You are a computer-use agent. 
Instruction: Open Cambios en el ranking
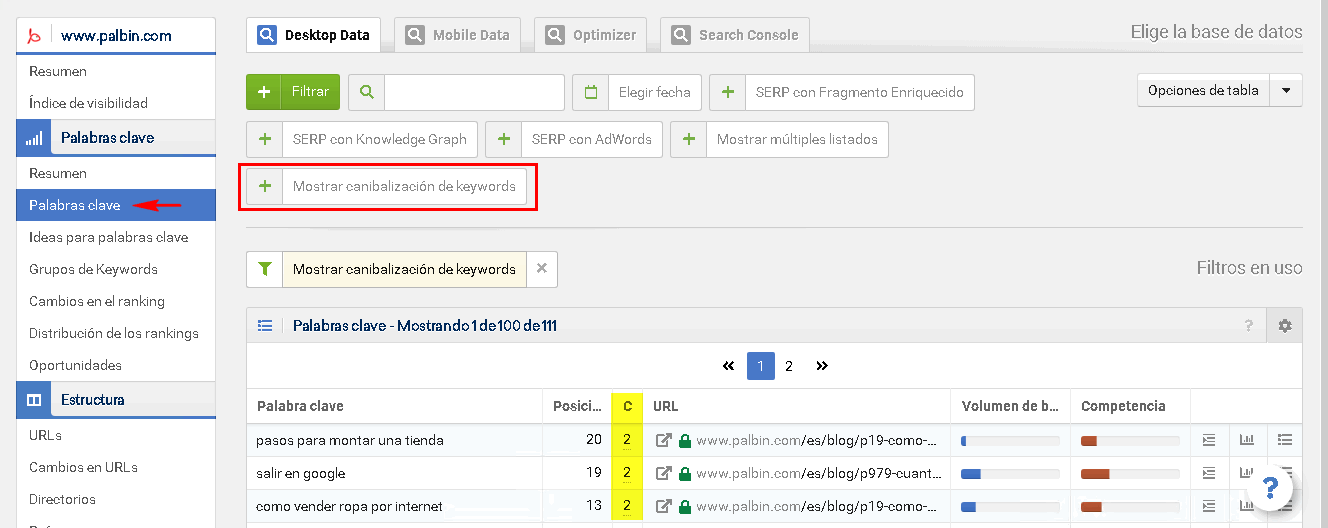coord(97,301)
